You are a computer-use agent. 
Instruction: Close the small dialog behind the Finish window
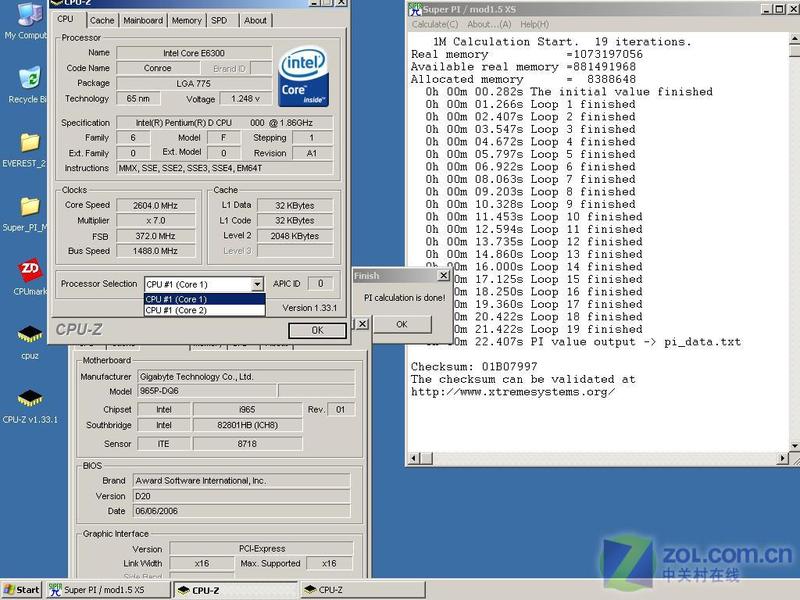pyautogui.click(x=362, y=324)
